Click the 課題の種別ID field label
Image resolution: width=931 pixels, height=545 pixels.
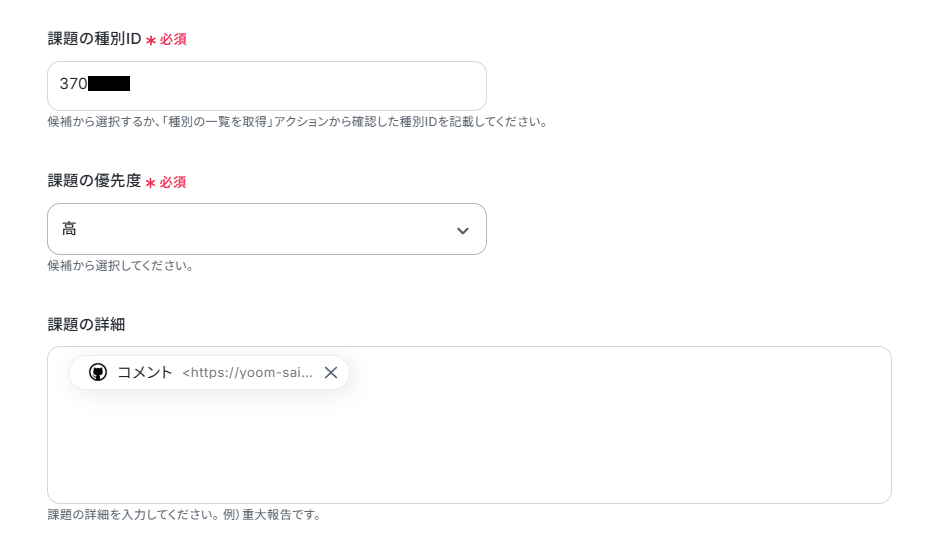(94, 39)
